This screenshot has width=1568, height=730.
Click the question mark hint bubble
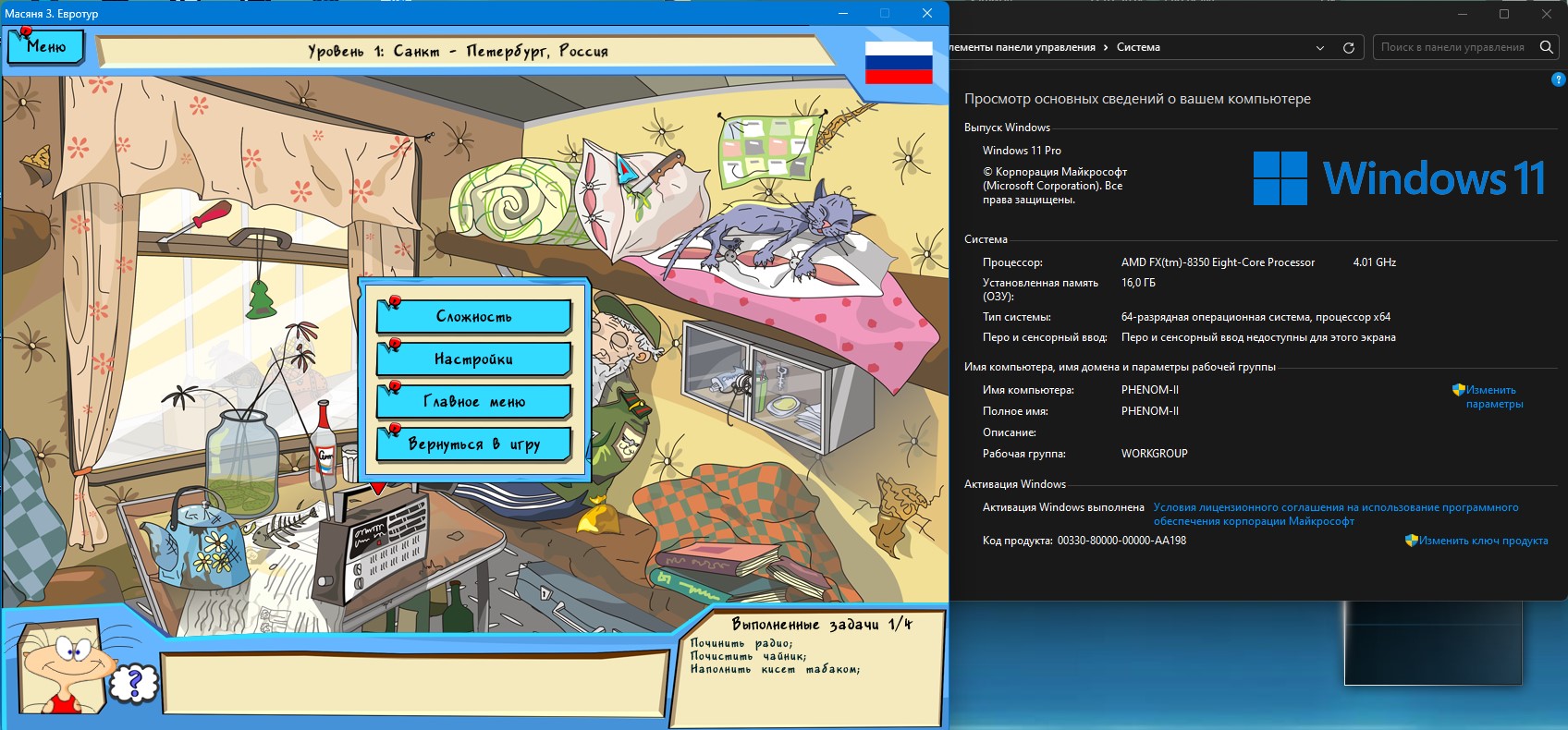tap(135, 684)
